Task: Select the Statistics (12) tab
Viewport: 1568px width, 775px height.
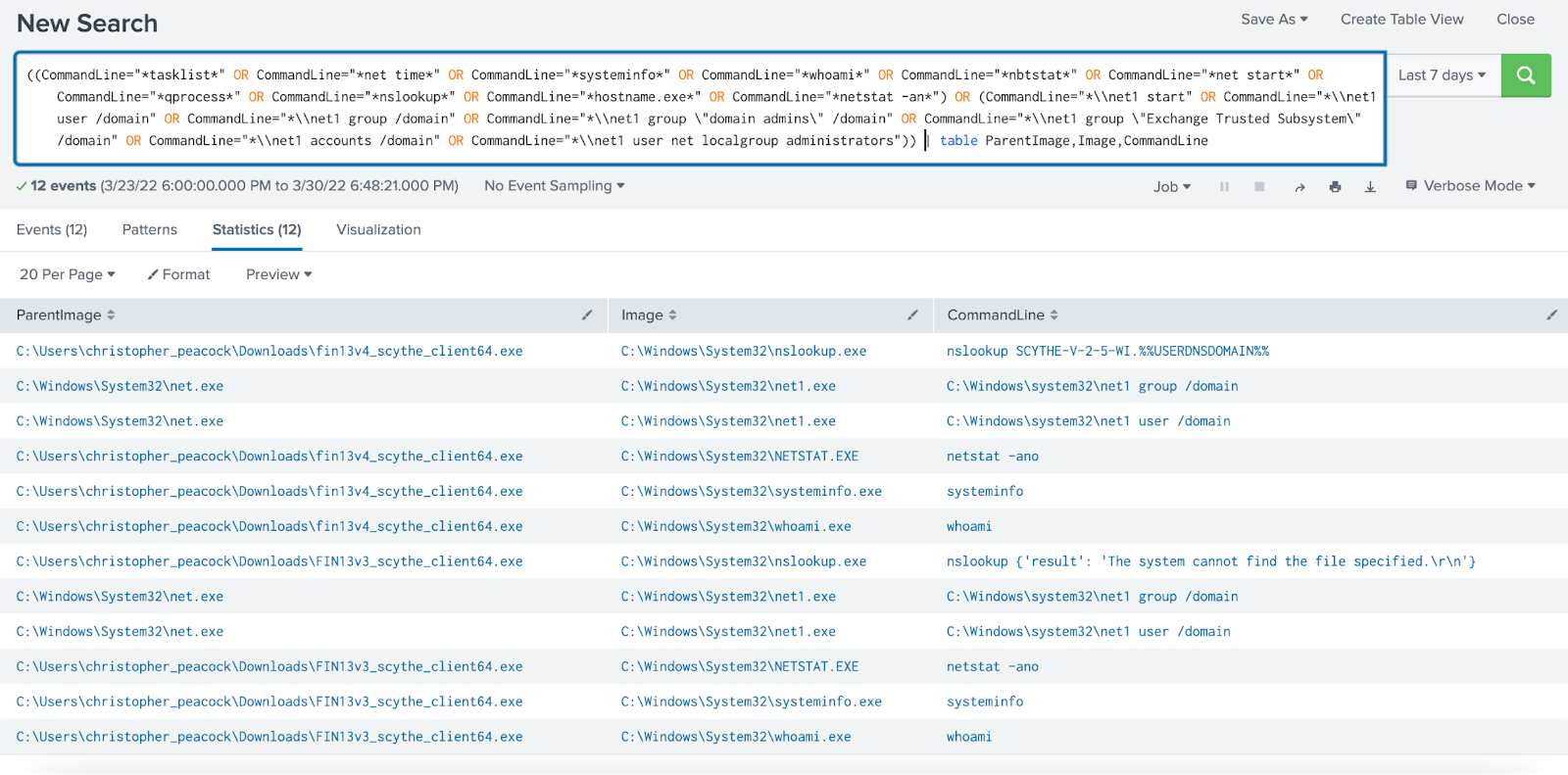Action: [257, 229]
